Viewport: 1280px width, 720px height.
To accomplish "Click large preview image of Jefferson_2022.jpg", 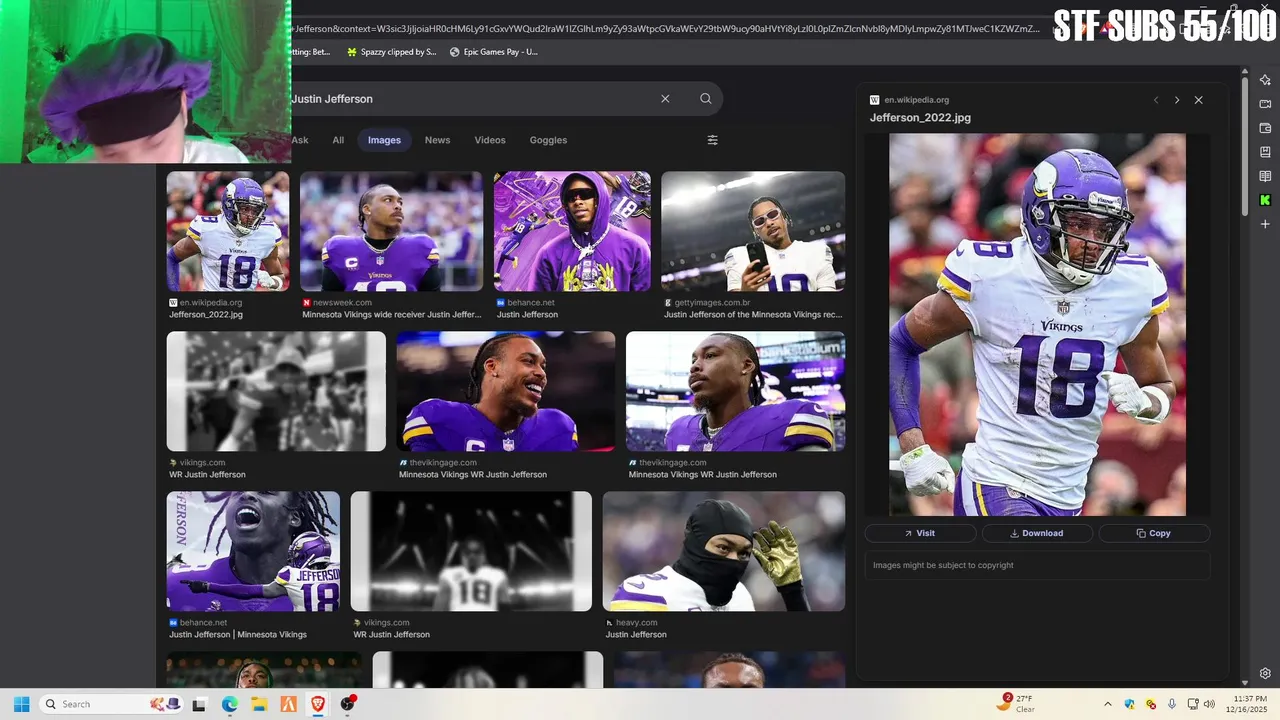I will (1037, 325).
